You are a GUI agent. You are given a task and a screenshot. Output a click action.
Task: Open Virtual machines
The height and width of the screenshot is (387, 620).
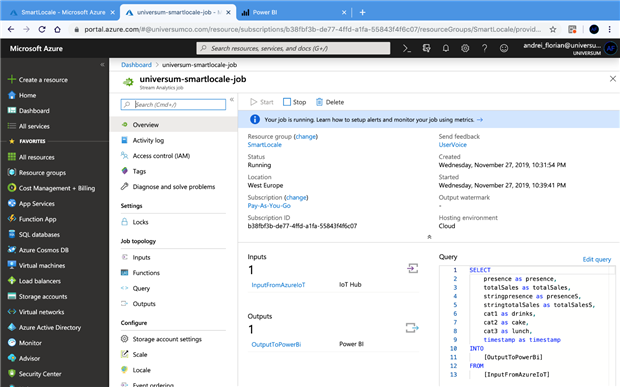pyautogui.click(x=36, y=265)
